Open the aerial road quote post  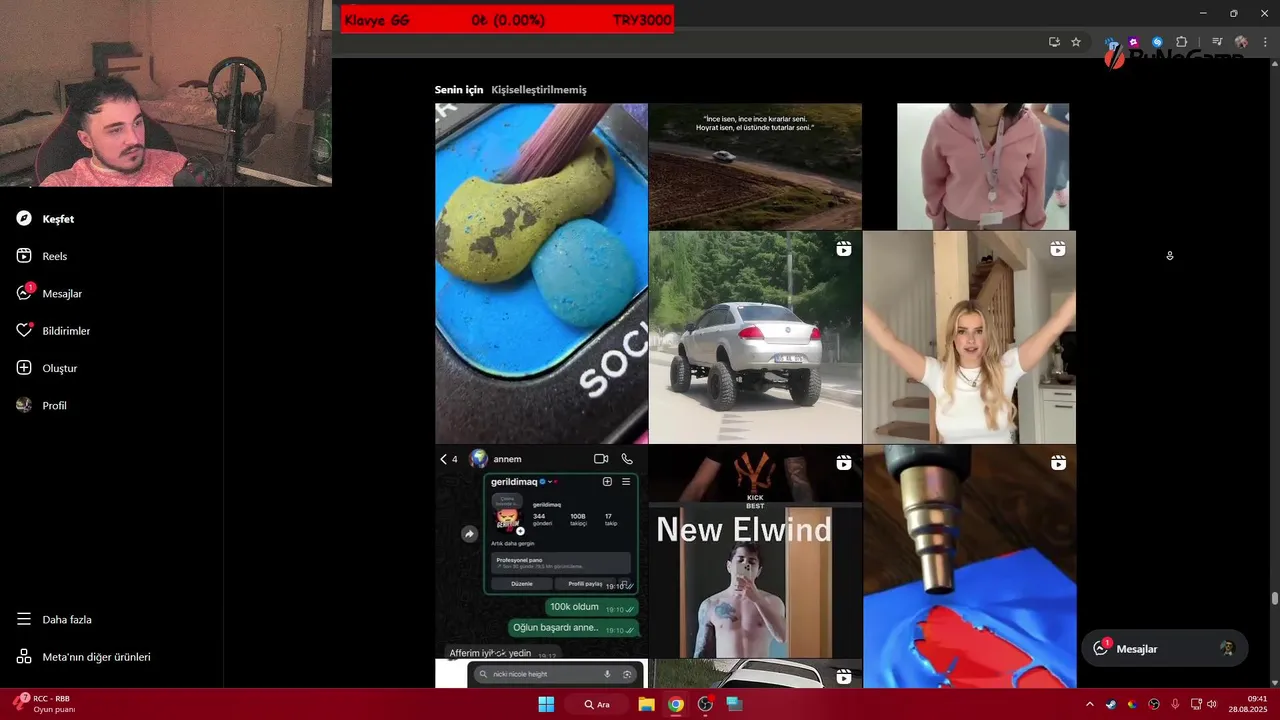click(755, 166)
